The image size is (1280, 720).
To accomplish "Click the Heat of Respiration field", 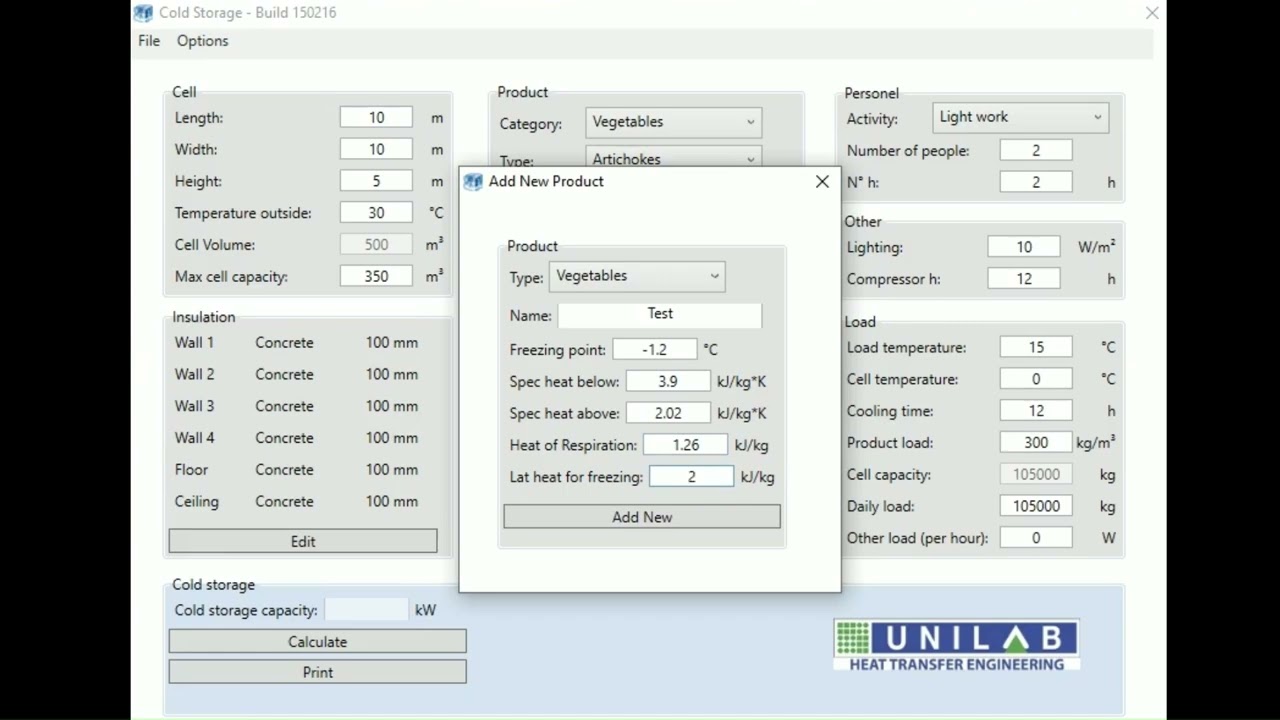I will click(686, 445).
